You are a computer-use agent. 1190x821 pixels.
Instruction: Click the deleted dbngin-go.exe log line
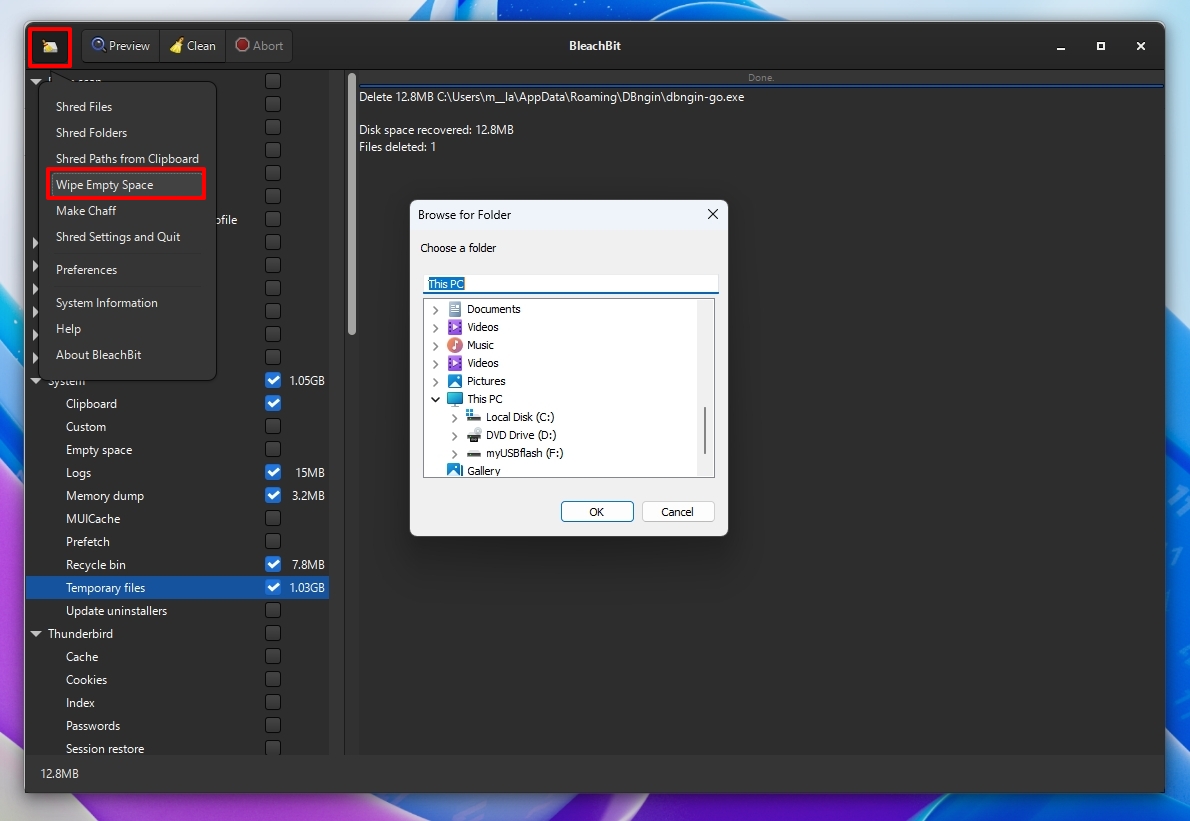pyautogui.click(x=552, y=97)
